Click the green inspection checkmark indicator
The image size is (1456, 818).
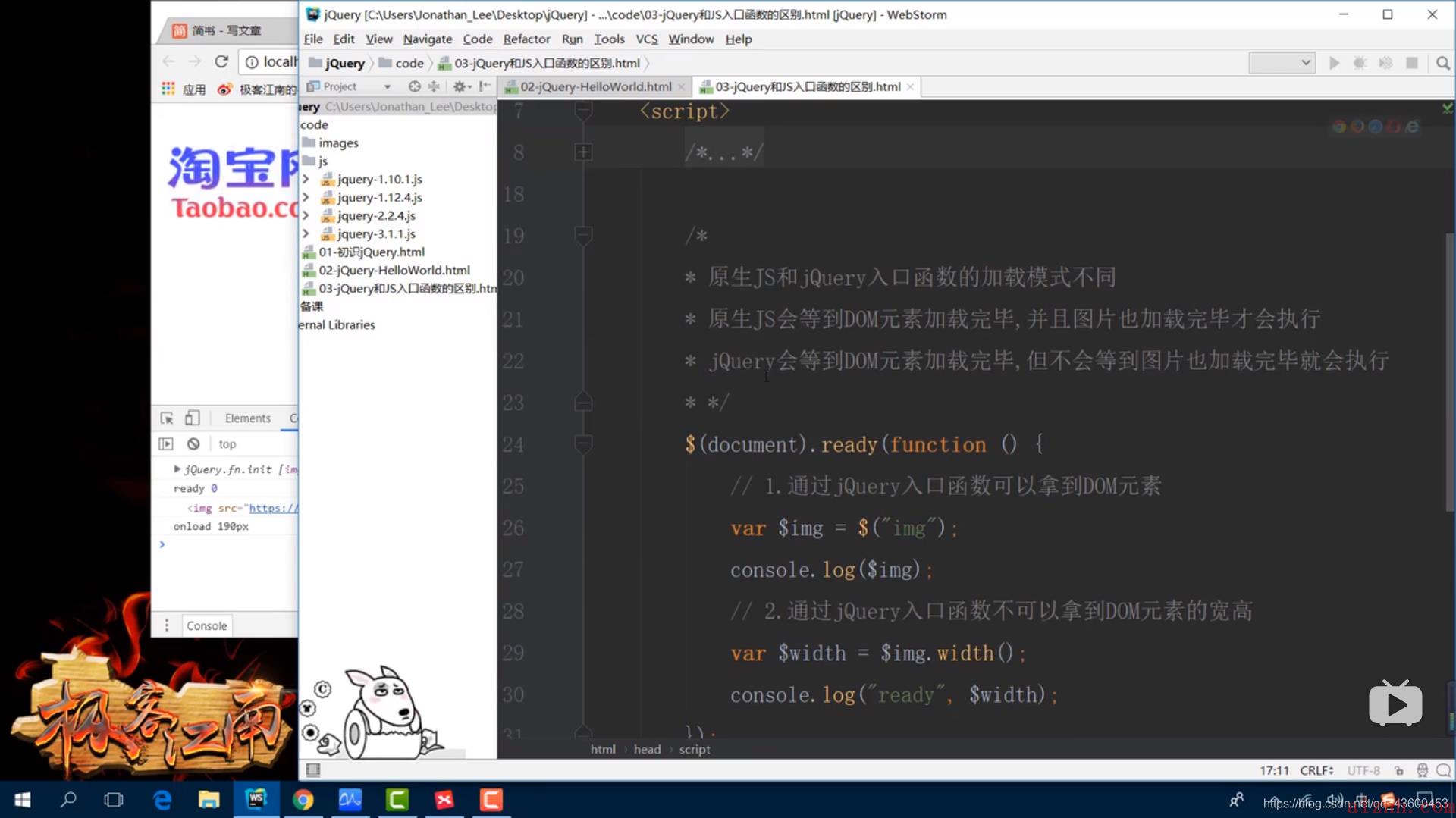[1447, 109]
